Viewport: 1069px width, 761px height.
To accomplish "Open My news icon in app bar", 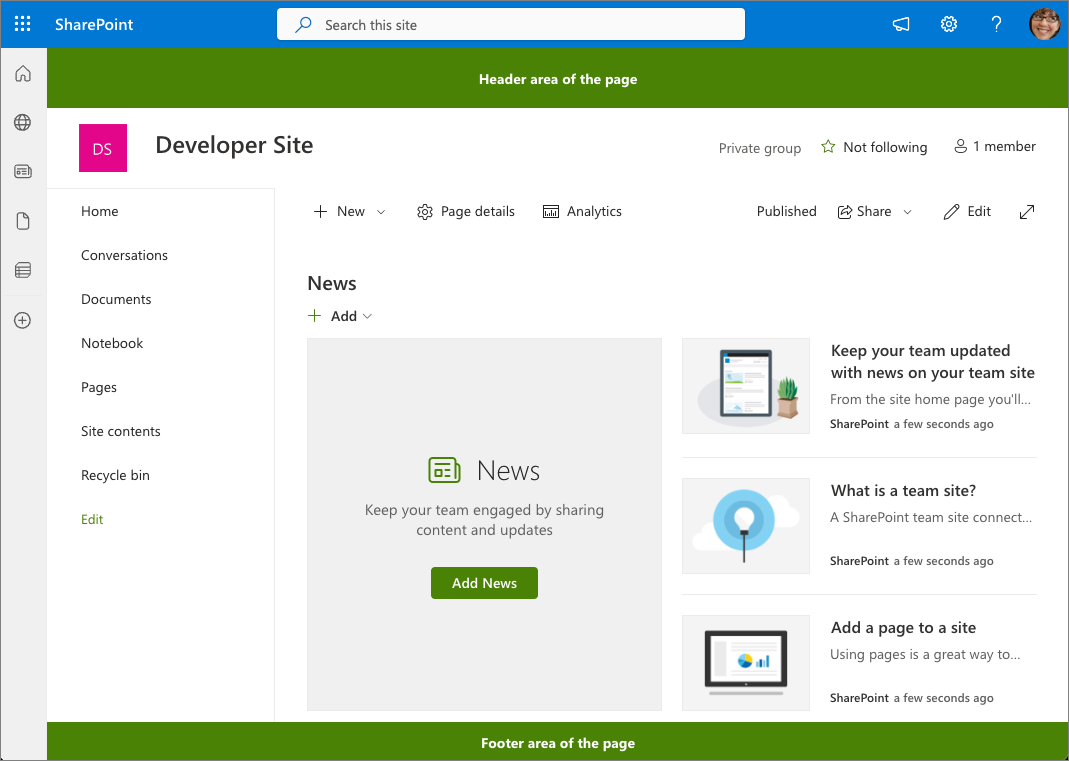I will [x=22, y=172].
